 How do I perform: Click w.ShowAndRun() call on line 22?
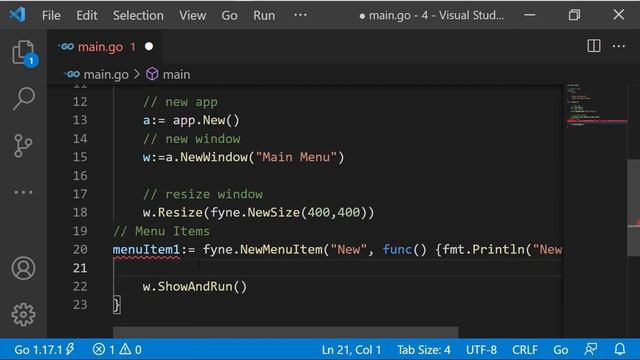(195, 287)
